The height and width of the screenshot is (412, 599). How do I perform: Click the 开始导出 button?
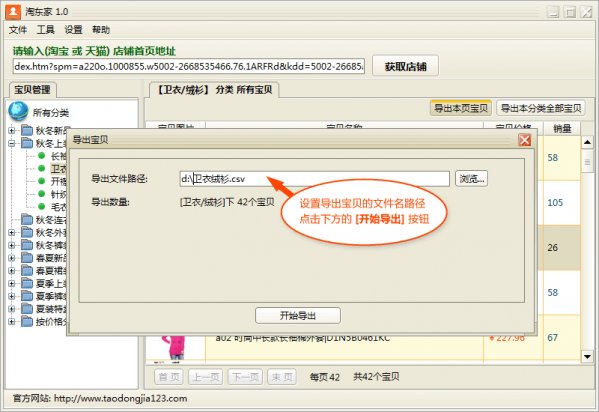coord(298,316)
